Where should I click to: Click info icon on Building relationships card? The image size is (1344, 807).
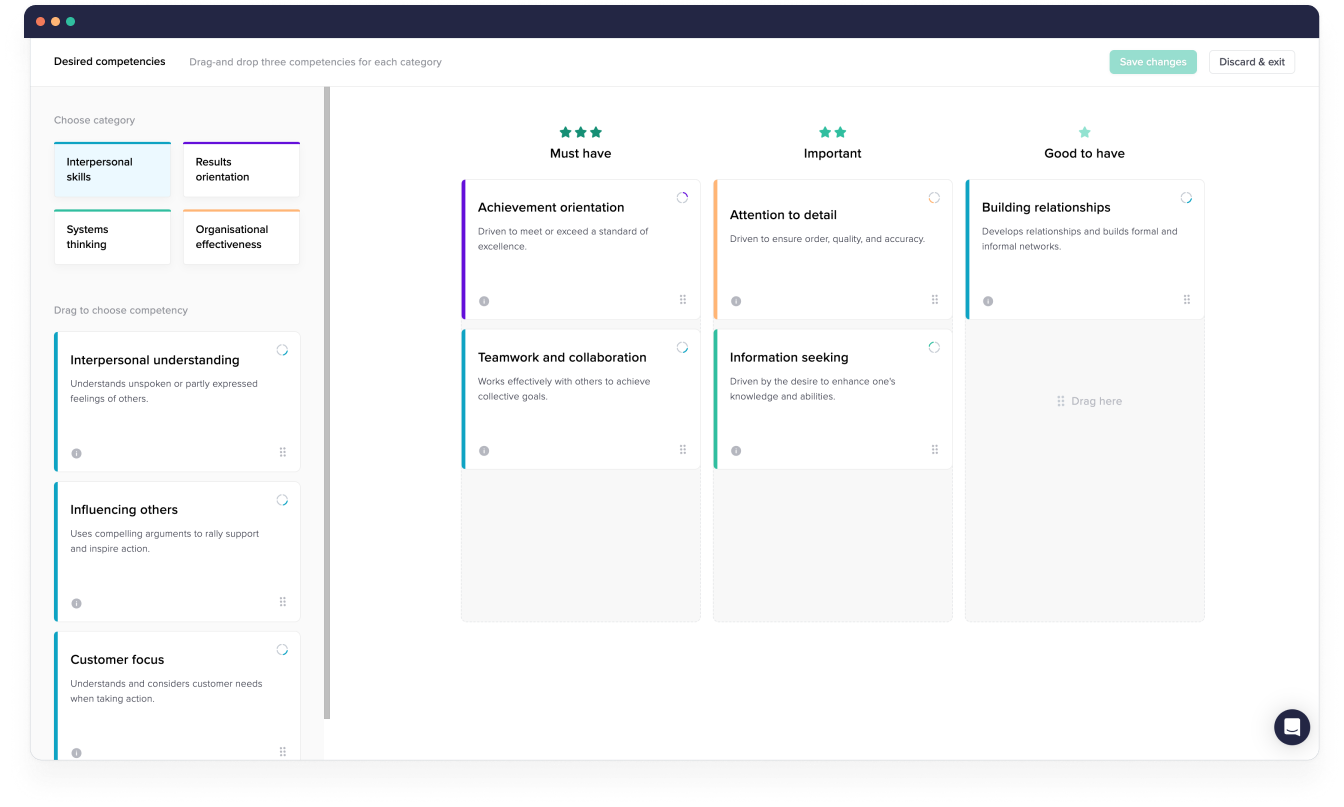coord(988,301)
